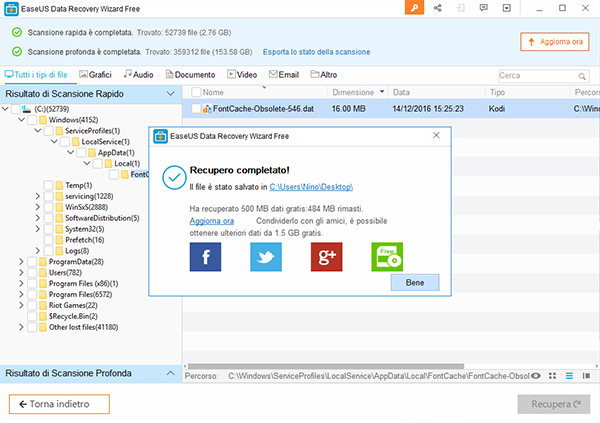The image size is (600, 423).
Task: Select the Temp(1) tree item
Action: [x=78, y=185]
